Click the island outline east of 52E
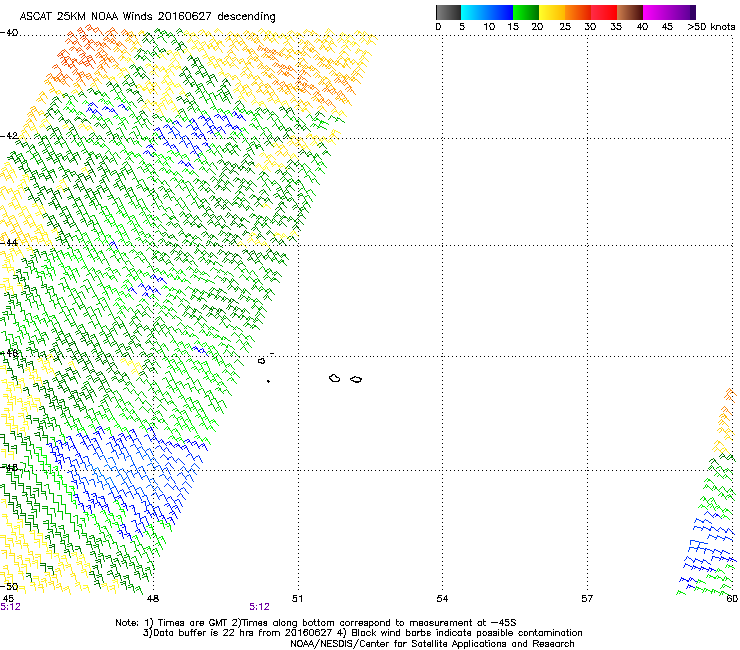740x650 pixels. coord(356,380)
